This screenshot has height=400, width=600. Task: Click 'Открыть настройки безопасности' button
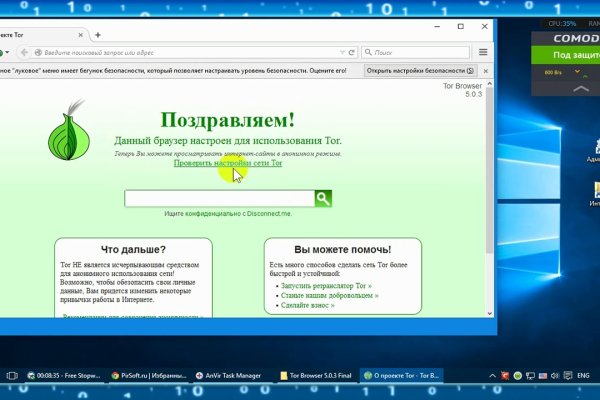tap(415, 71)
